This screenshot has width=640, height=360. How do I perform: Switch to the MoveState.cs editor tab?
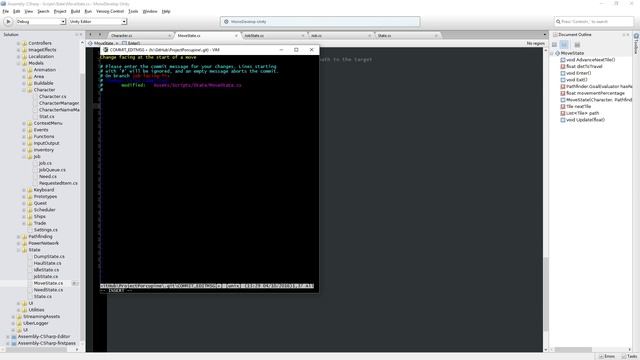click(207, 36)
